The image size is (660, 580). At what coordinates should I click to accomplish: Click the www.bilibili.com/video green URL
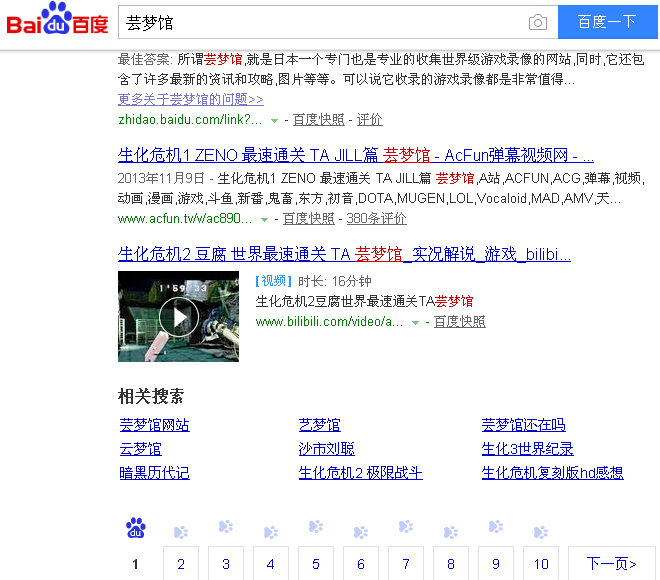click(329, 322)
